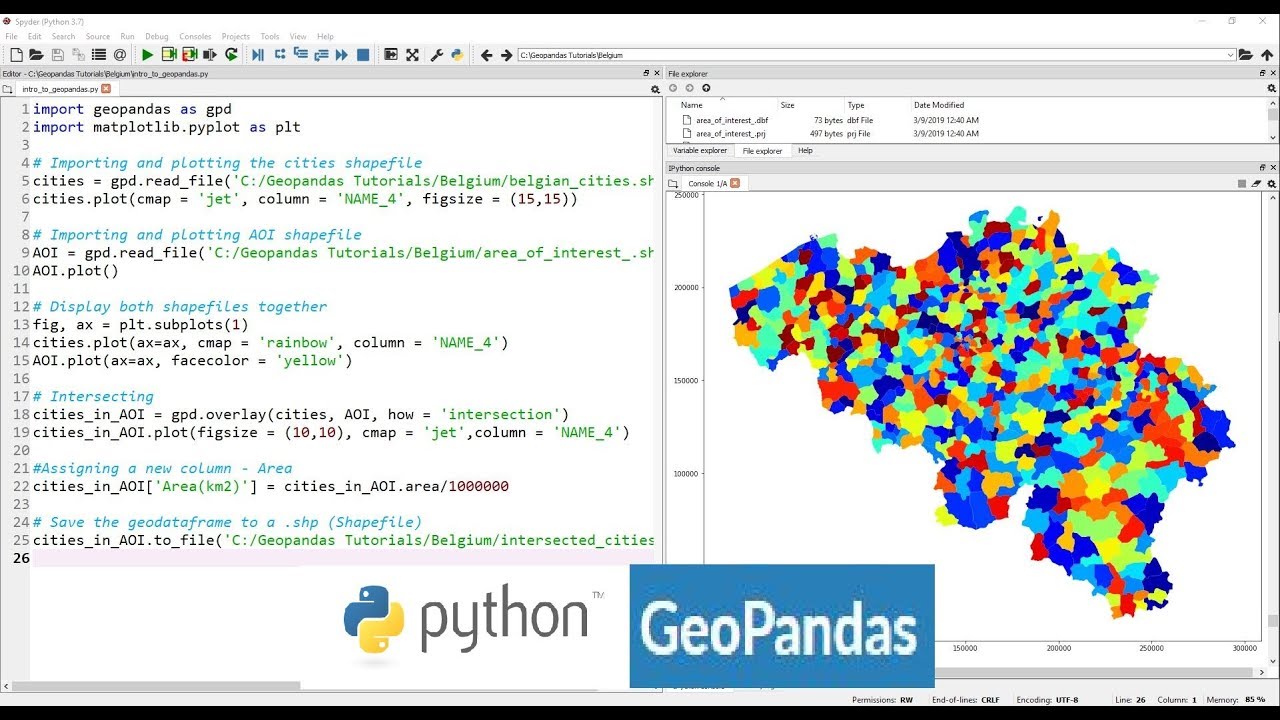1280x720 pixels.
Task: Open the Run menu
Action: (127, 37)
